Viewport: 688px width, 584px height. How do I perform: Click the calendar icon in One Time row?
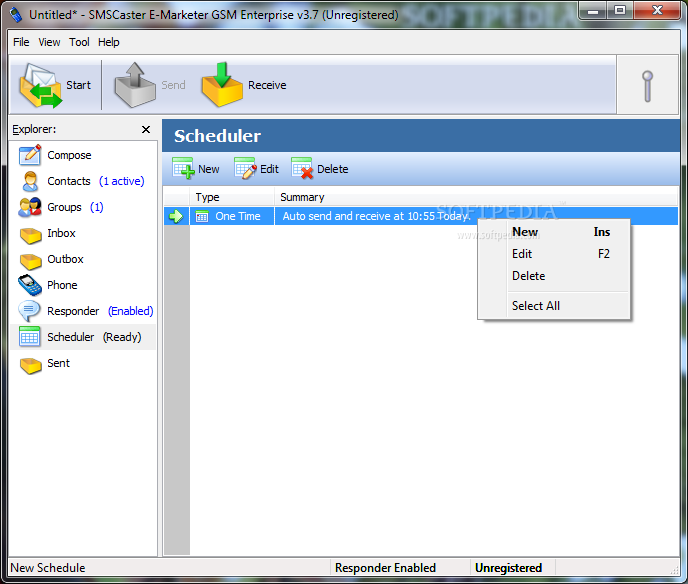[x=202, y=216]
